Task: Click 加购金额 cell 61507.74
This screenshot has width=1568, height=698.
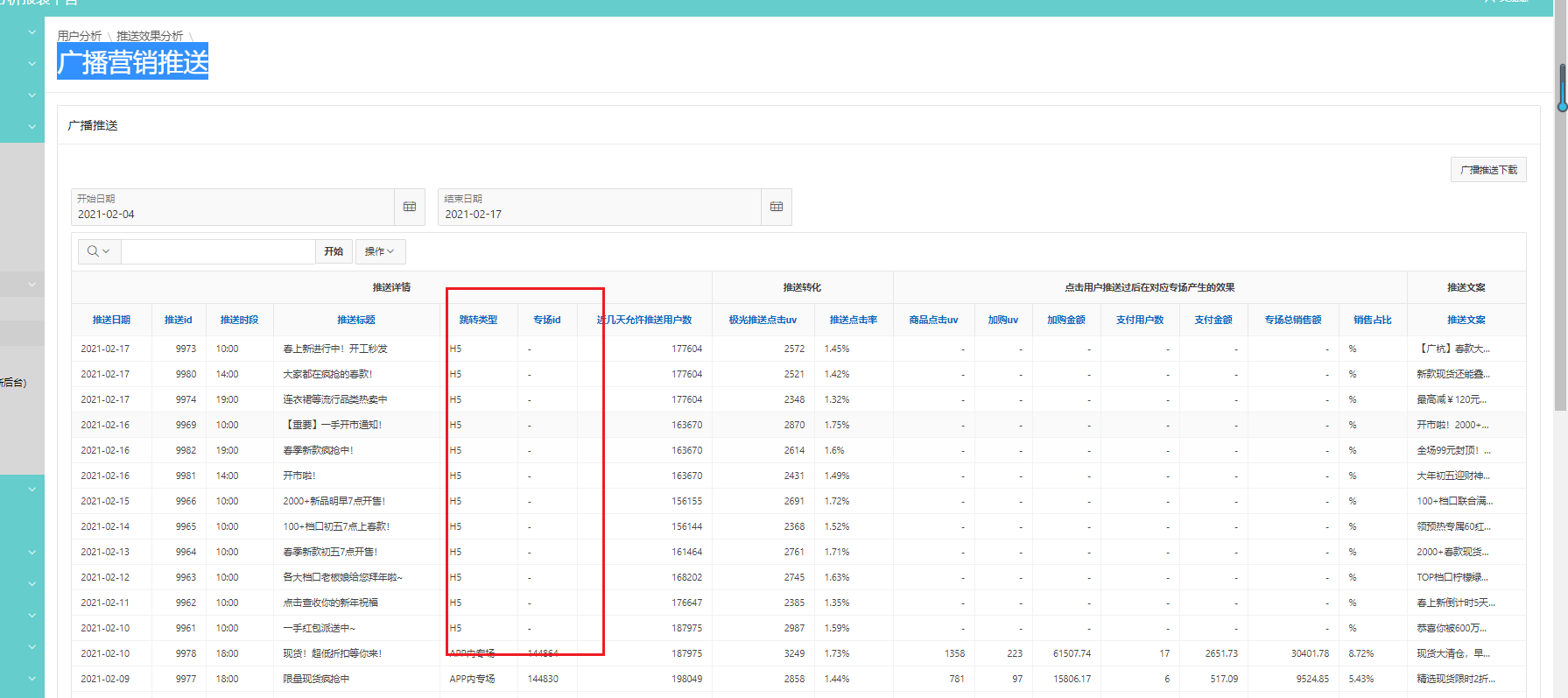Action: (x=1072, y=653)
